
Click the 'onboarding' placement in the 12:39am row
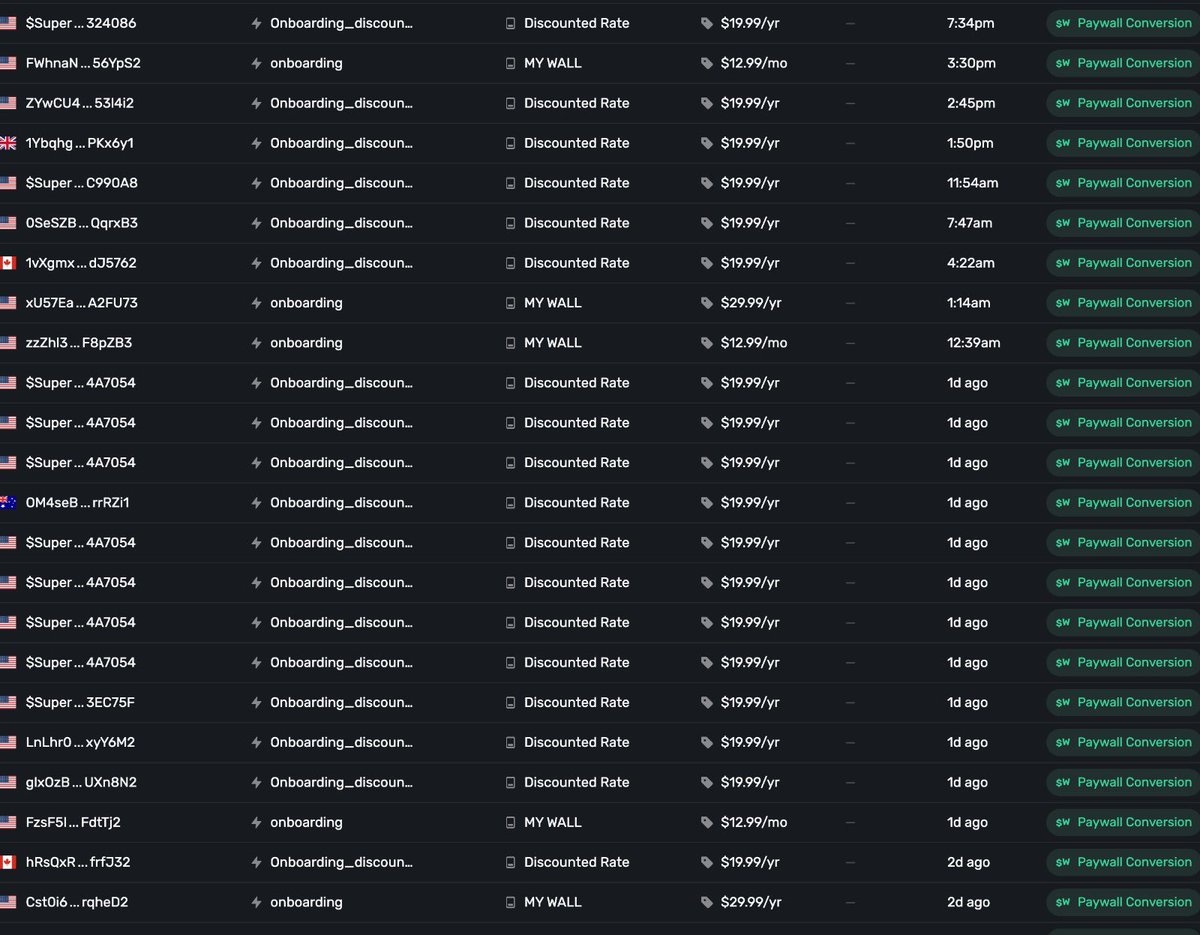(x=306, y=343)
